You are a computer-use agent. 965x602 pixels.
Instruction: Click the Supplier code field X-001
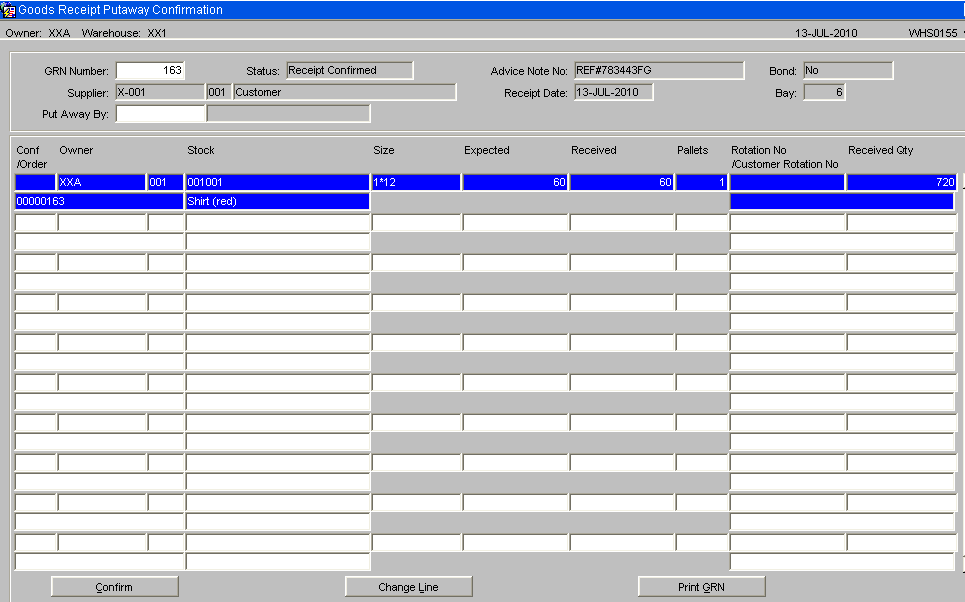[x=160, y=92]
